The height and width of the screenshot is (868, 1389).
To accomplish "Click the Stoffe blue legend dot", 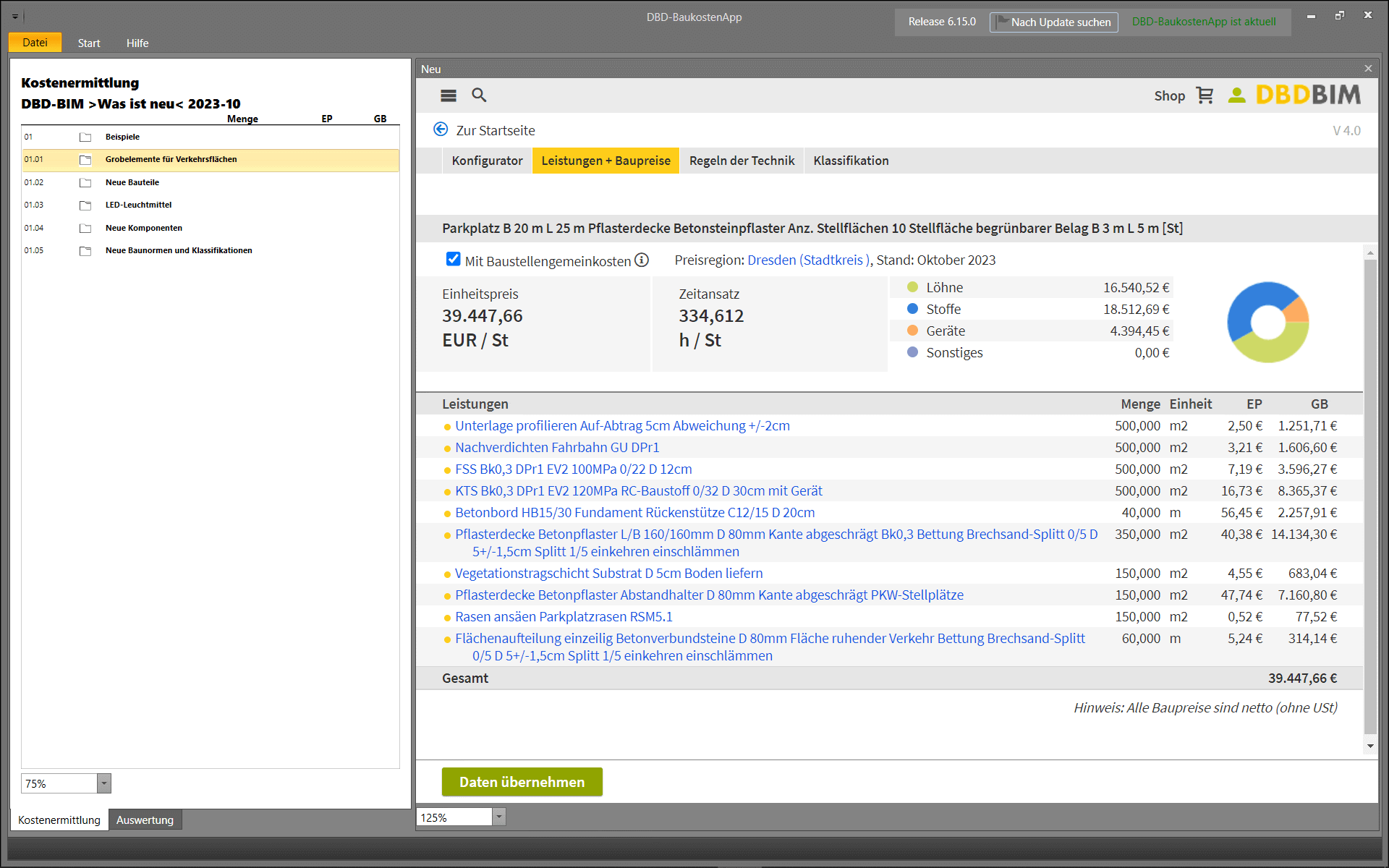I will coord(913,309).
